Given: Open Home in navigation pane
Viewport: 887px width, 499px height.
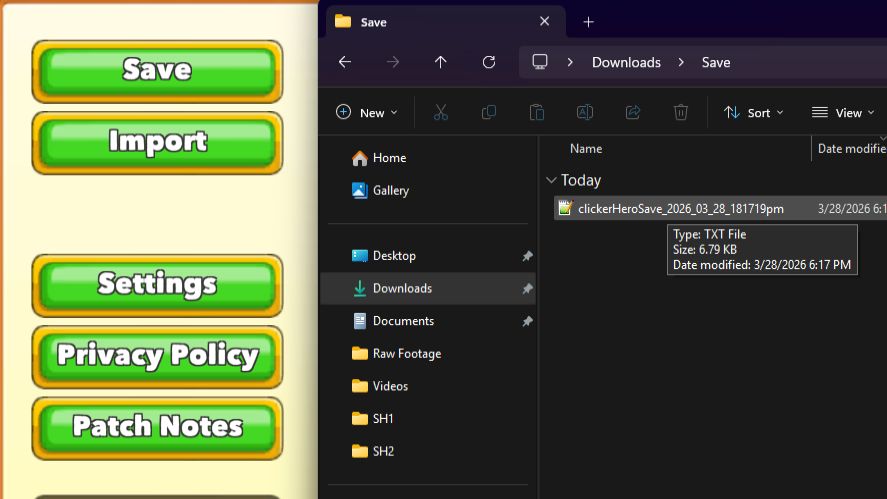Looking at the screenshot, I should click(428, 158).
